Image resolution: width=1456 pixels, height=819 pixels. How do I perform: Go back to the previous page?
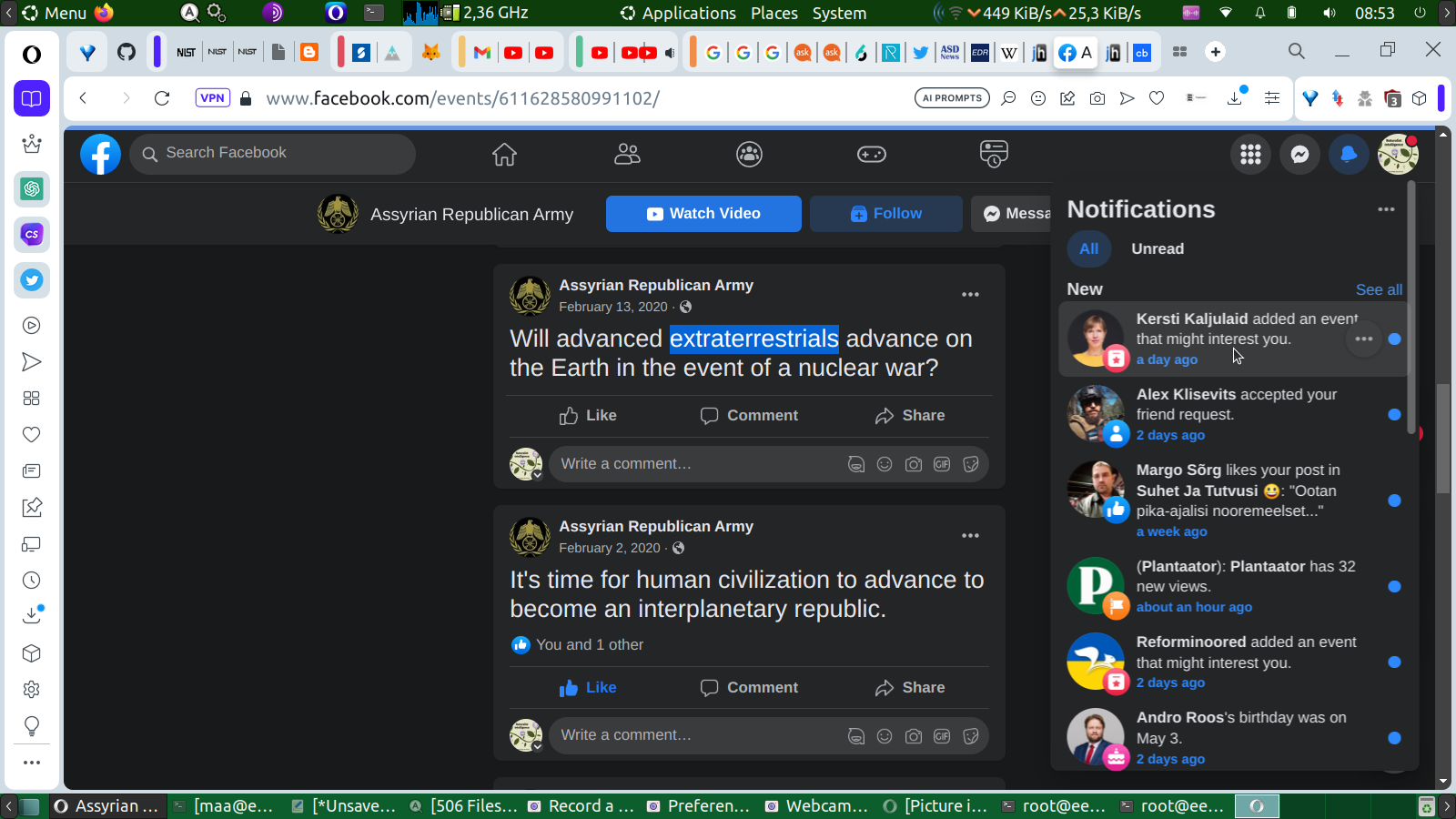click(x=83, y=98)
